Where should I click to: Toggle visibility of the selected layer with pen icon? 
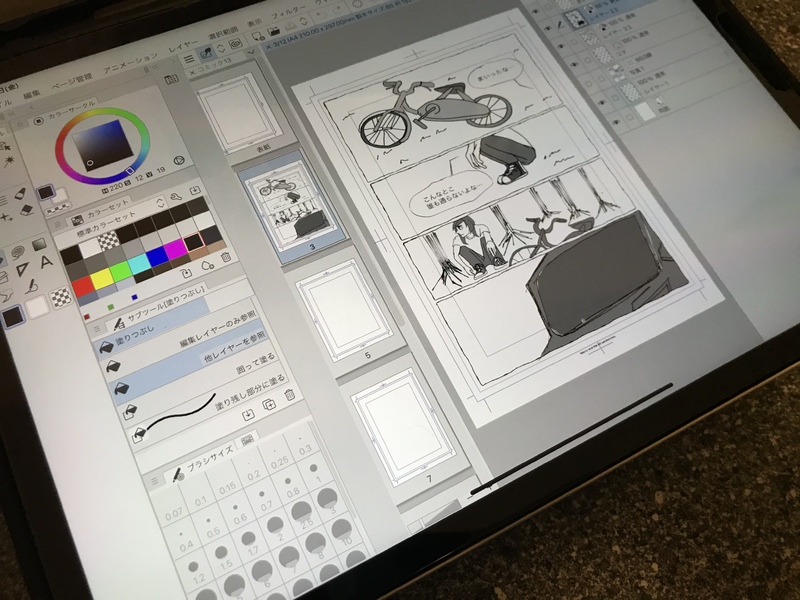coord(547,29)
